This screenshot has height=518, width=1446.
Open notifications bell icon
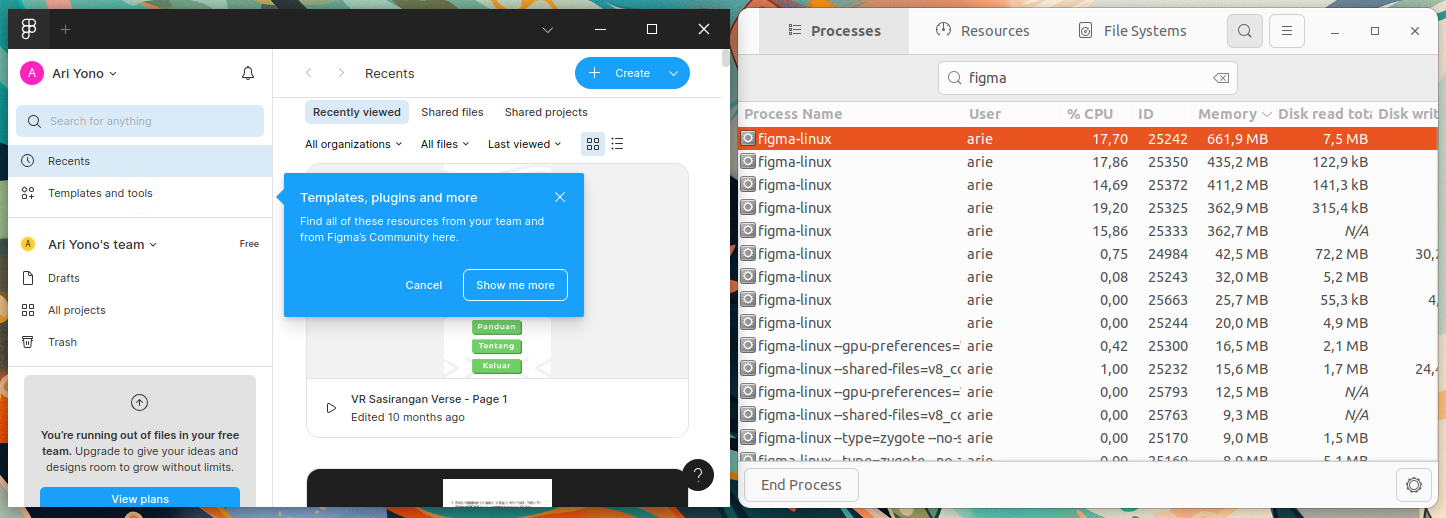tap(248, 73)
